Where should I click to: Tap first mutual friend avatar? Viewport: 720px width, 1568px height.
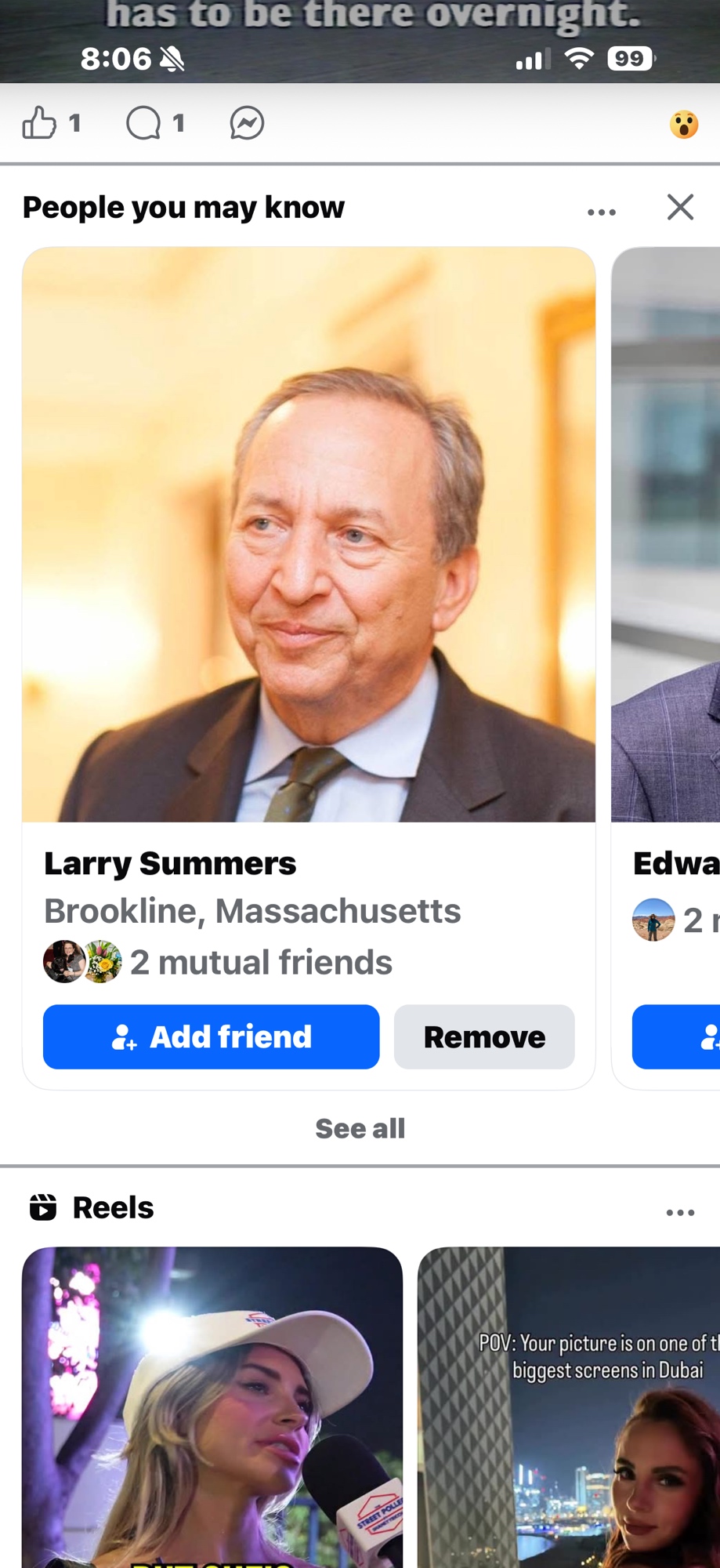point(63,961)
